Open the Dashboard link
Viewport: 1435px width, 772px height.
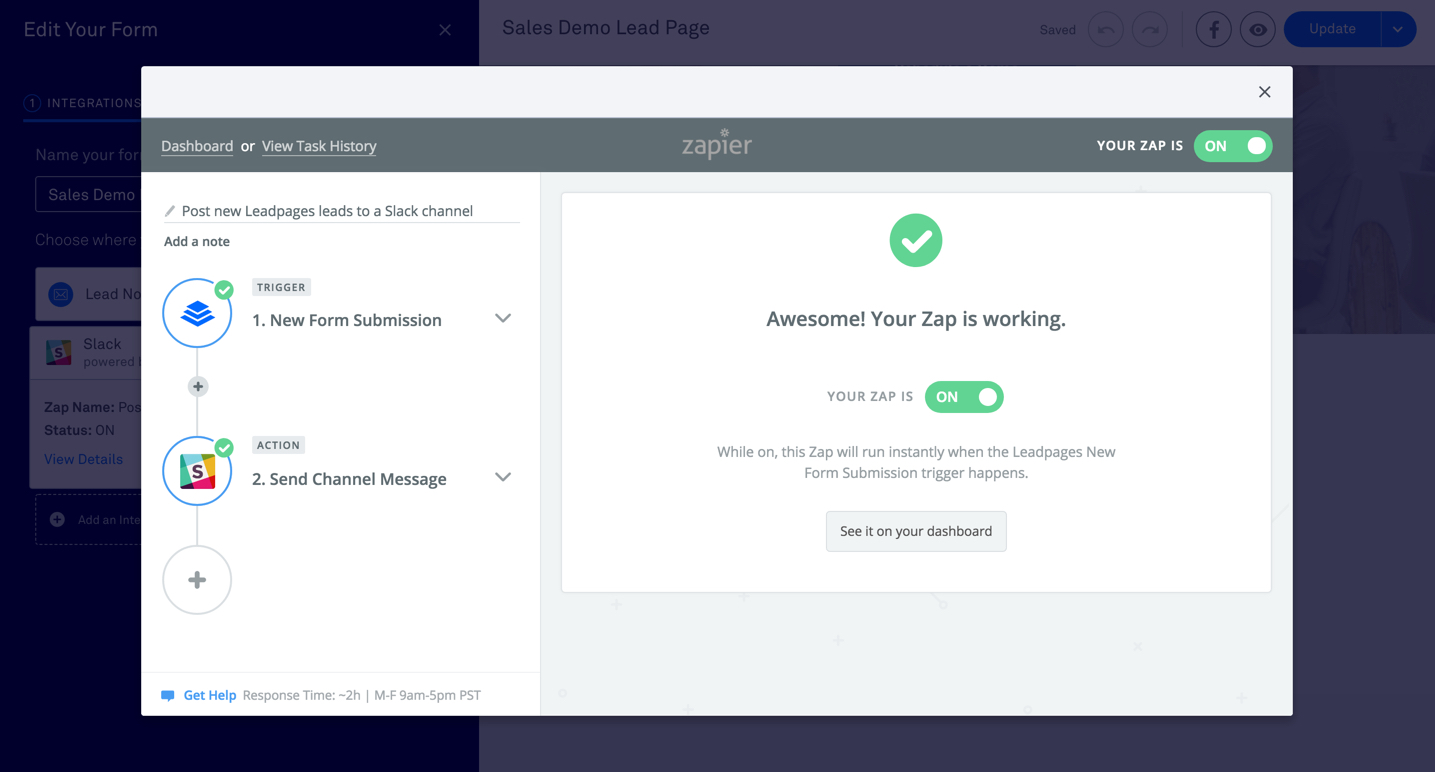click(197, 146)
